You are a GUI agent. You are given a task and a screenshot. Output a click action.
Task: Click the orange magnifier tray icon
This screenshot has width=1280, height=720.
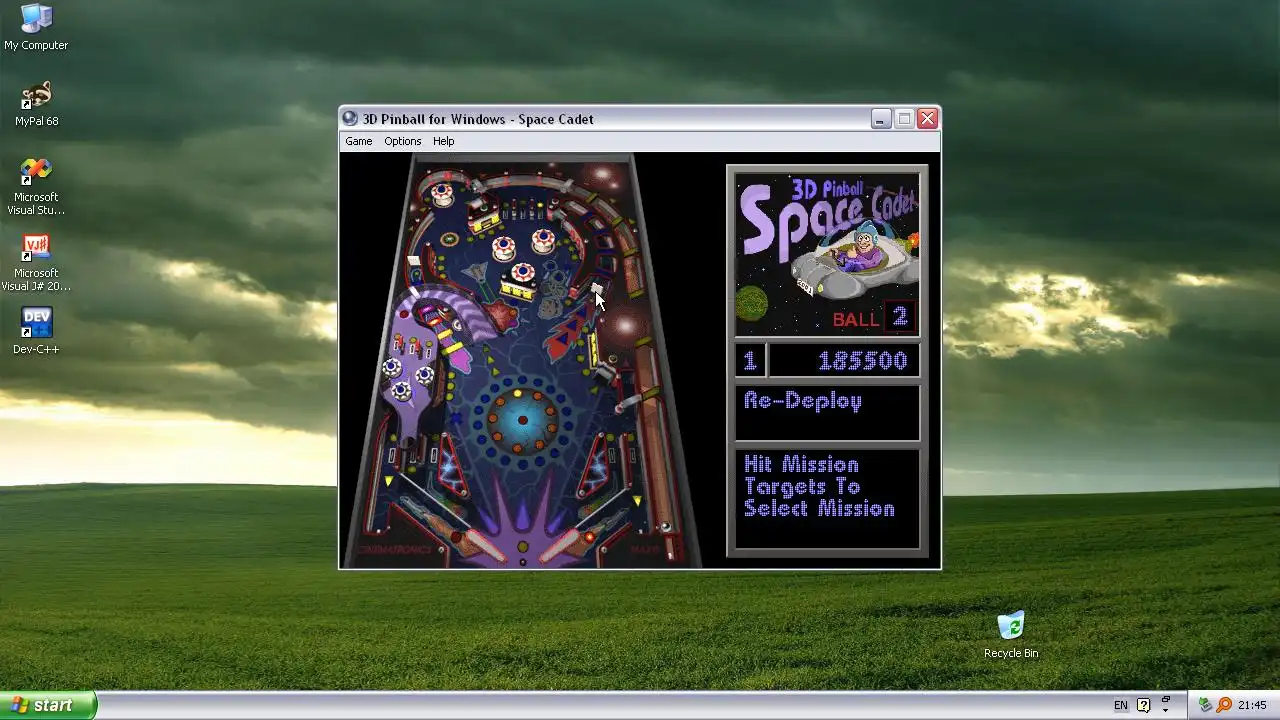tap(1224, 705)
